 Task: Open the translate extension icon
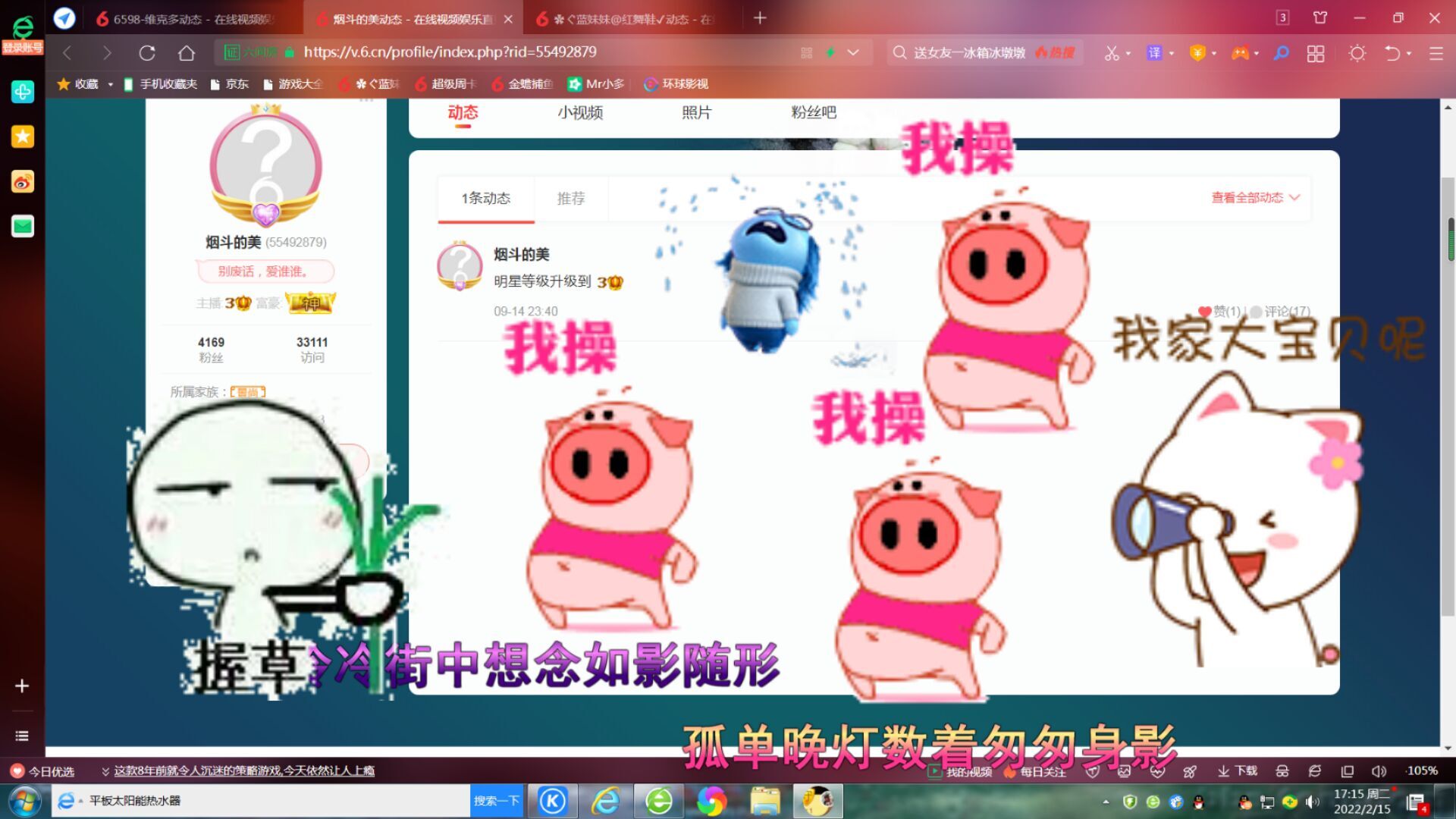[1154, 53]
